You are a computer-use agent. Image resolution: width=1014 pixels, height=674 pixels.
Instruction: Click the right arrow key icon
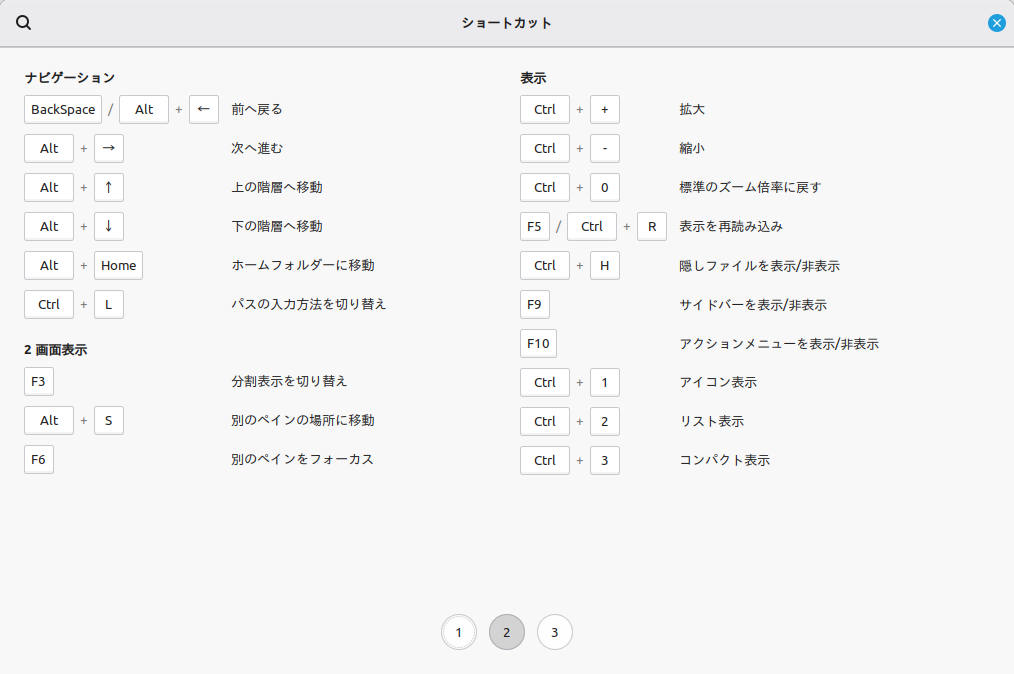click(109, 148)
